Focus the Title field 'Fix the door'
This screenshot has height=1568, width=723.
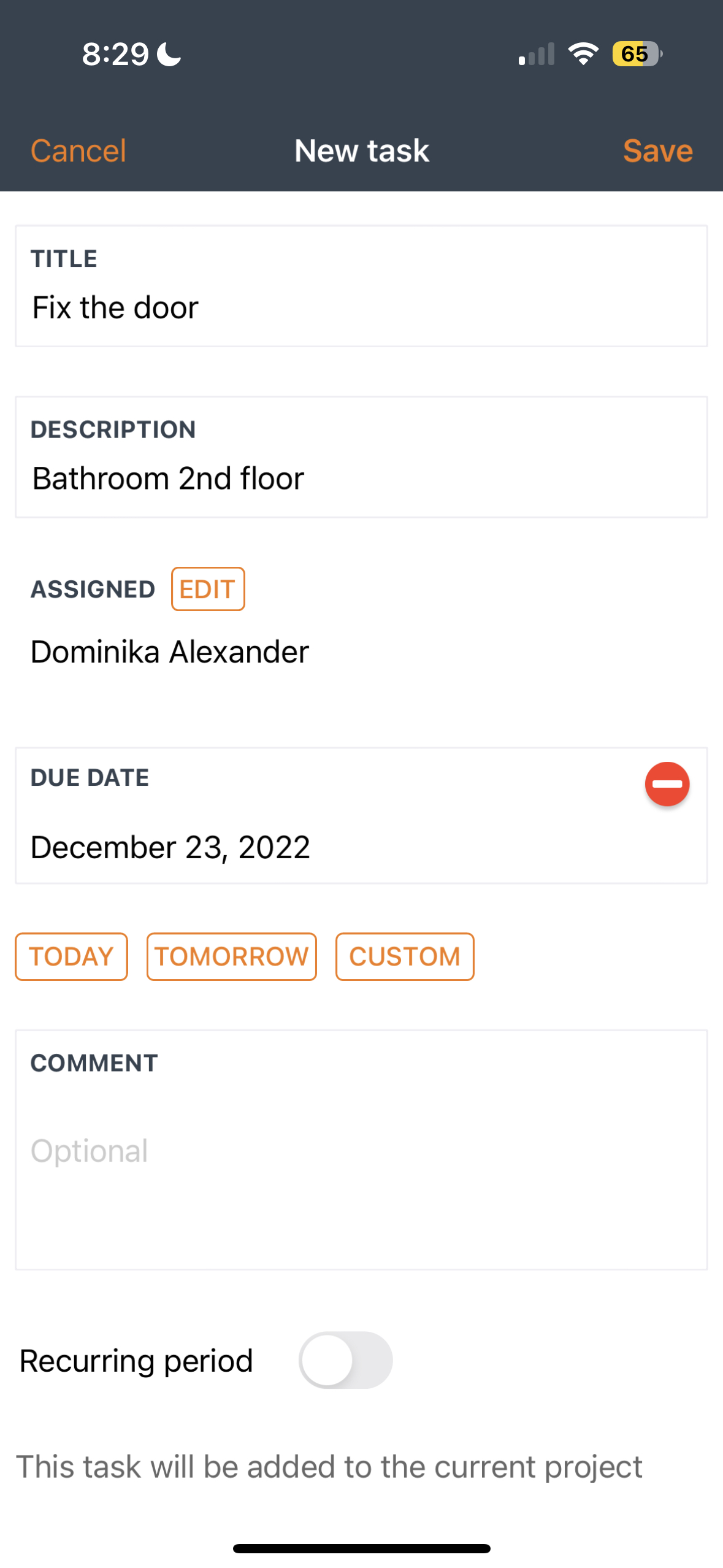361,286
